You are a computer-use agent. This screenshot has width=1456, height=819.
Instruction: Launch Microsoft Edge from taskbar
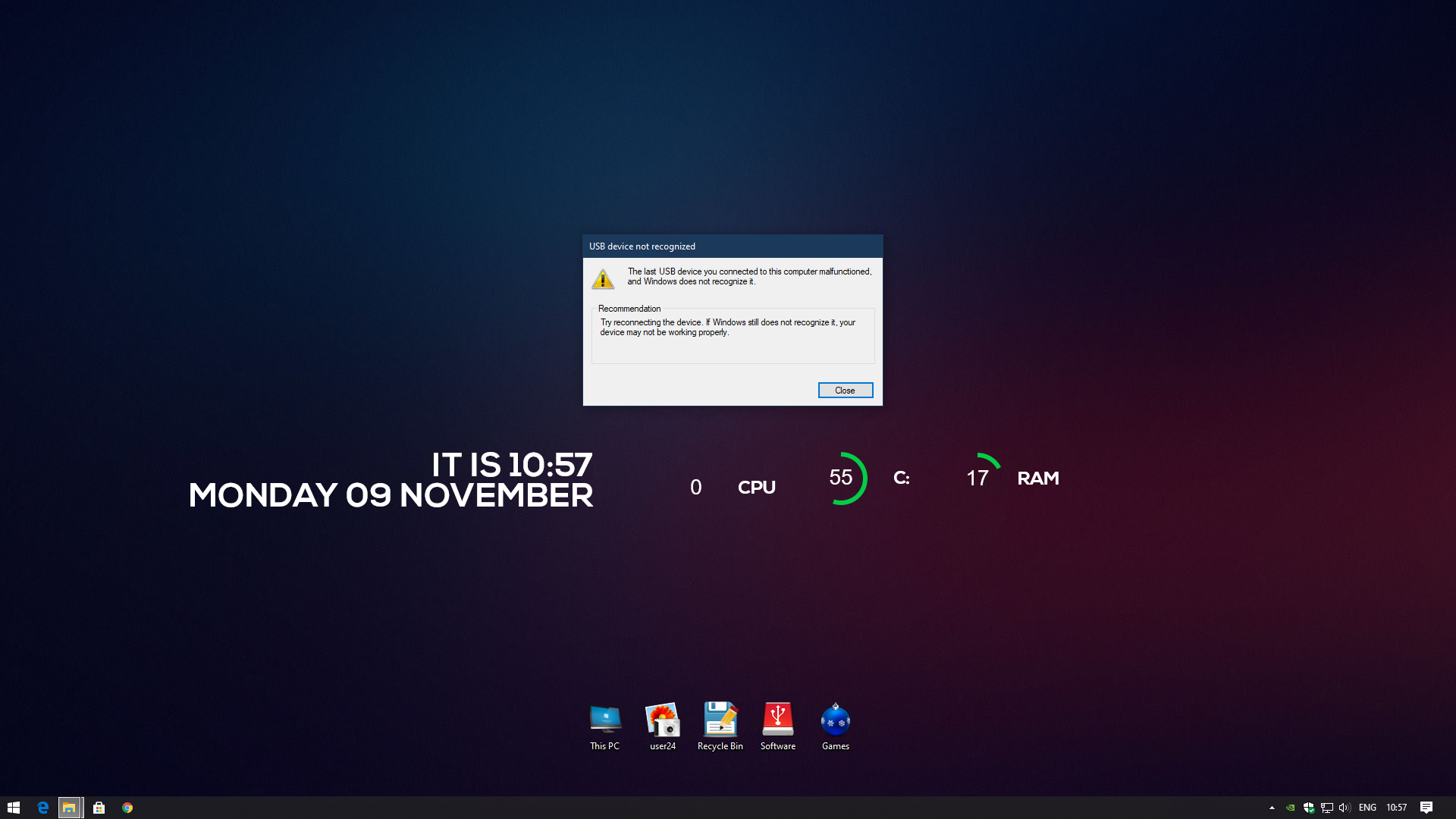(x=42, y=808)
